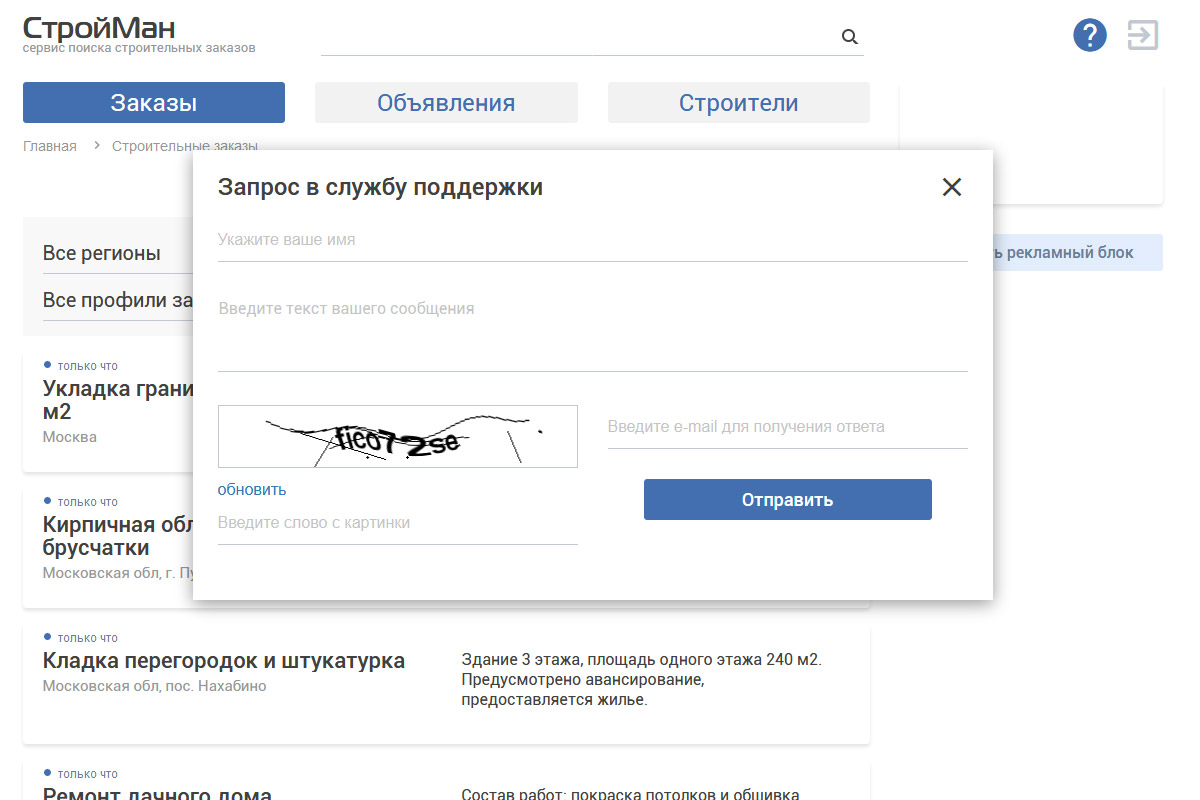Click into the message text area
Viewport: 1200px width, 800px height.
point(592,330)
